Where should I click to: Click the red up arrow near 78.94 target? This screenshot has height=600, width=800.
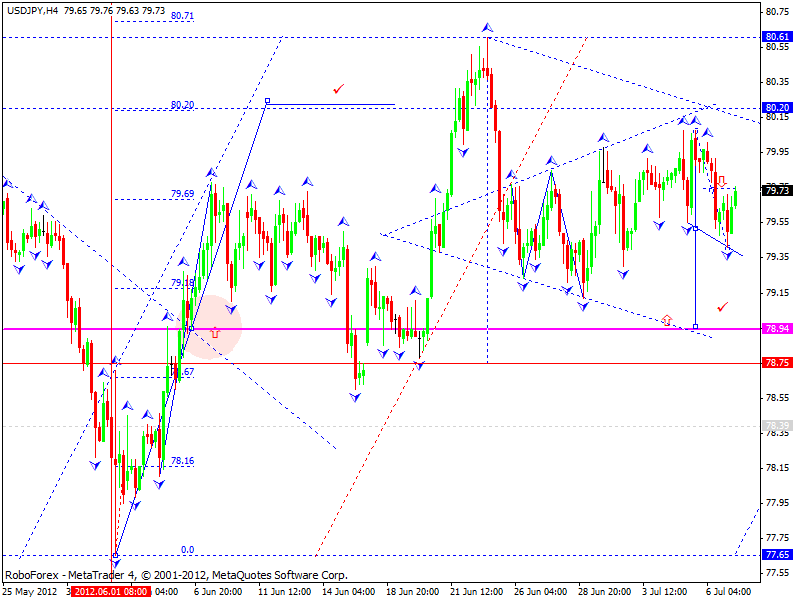pyautogui.click(x=667, y=320)
